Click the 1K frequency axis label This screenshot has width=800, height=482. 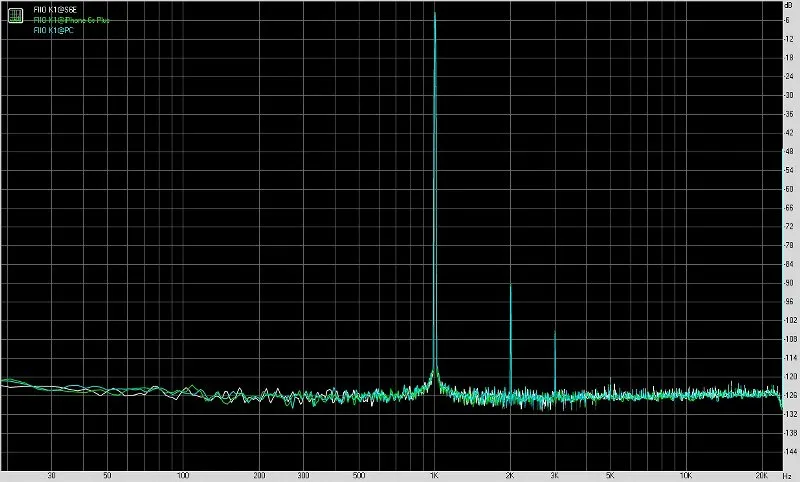434,475
